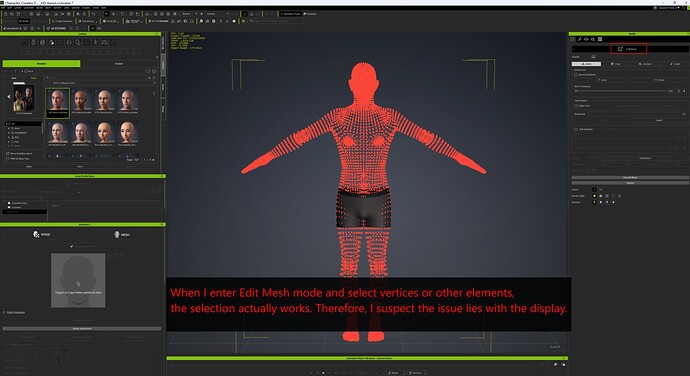The image size is (690, 376).
Task: Expand the third content tree folder
Action: point(9,137)
